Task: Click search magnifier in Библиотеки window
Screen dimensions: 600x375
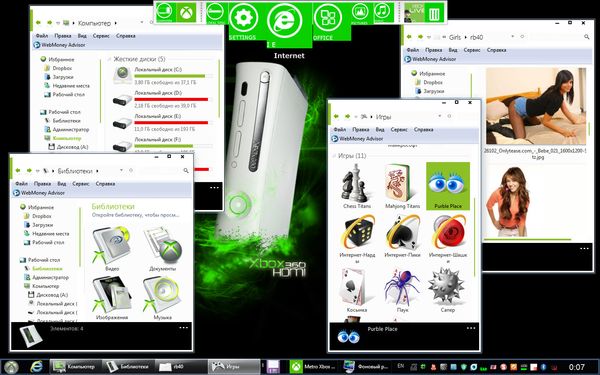Action: click(186, 170)
